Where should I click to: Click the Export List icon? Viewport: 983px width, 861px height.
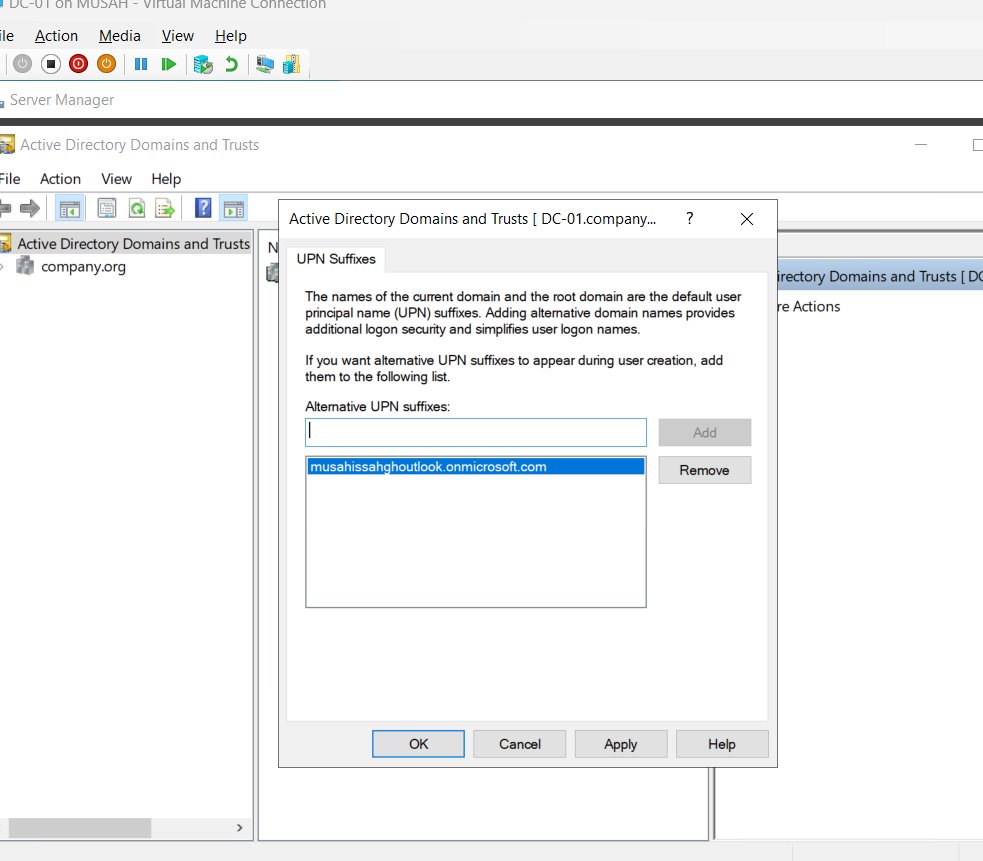point(165,208)
